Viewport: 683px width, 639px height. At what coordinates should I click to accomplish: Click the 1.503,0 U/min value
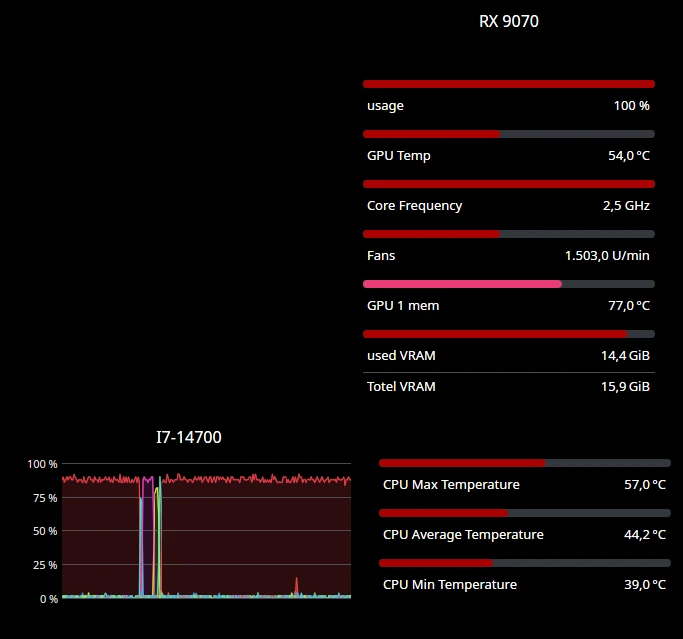(607, 255)
